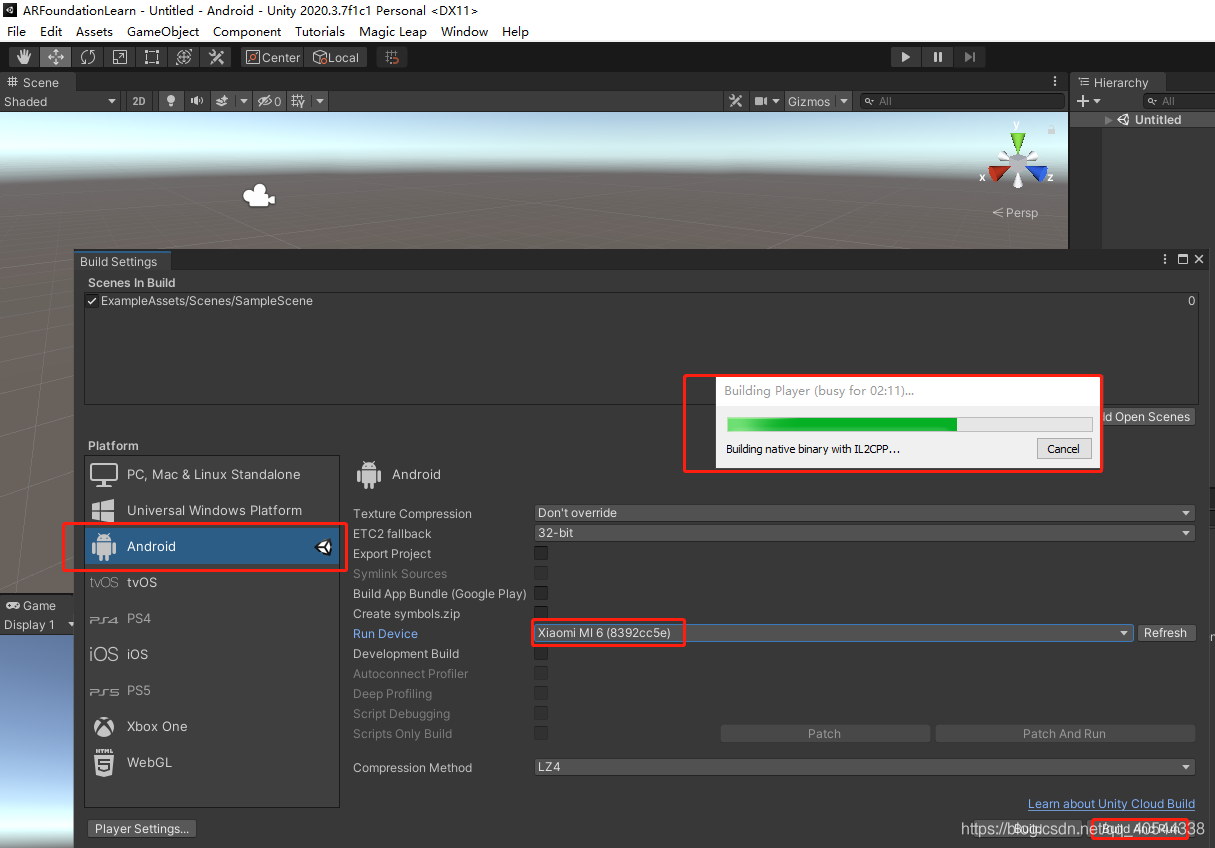Select the combined Transform tool

[x=184, y=57]
